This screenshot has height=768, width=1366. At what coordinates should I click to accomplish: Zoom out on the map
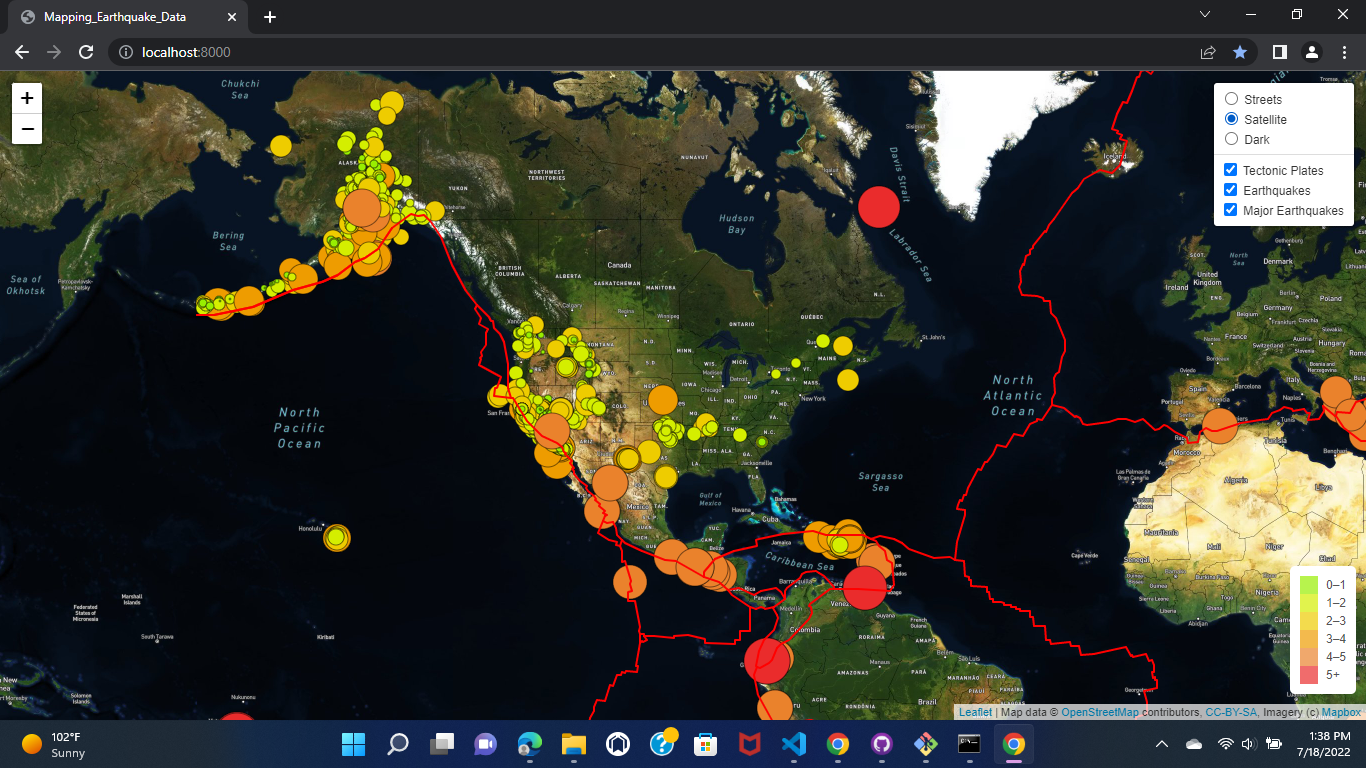point(26,128)
